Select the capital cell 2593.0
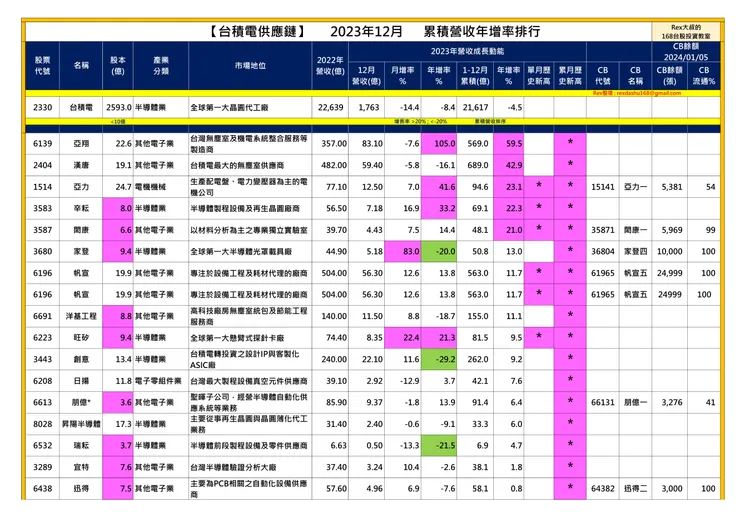The image size is (740, 523). pyautogui.click(x=118, y=108)
